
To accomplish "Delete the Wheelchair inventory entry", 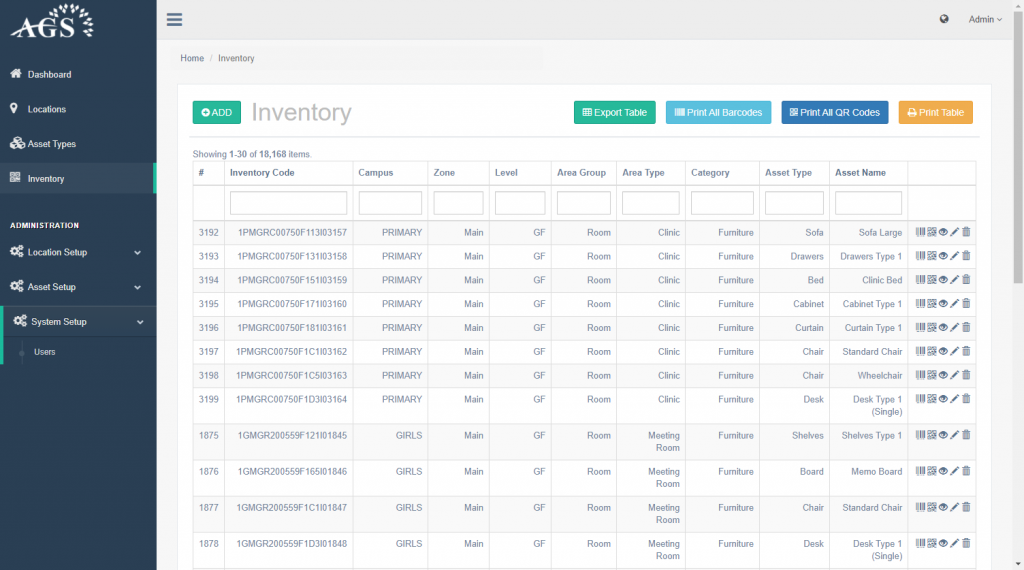I will tap(966, 376).
